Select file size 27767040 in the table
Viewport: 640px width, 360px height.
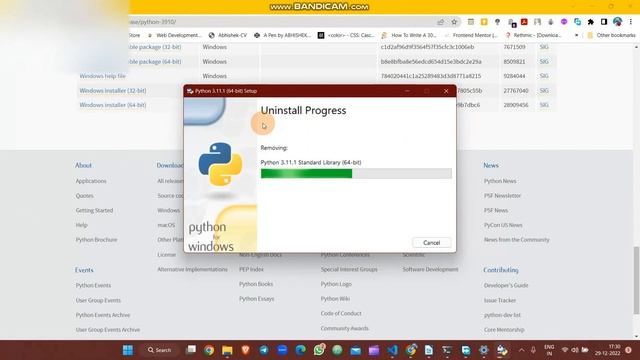516,91
